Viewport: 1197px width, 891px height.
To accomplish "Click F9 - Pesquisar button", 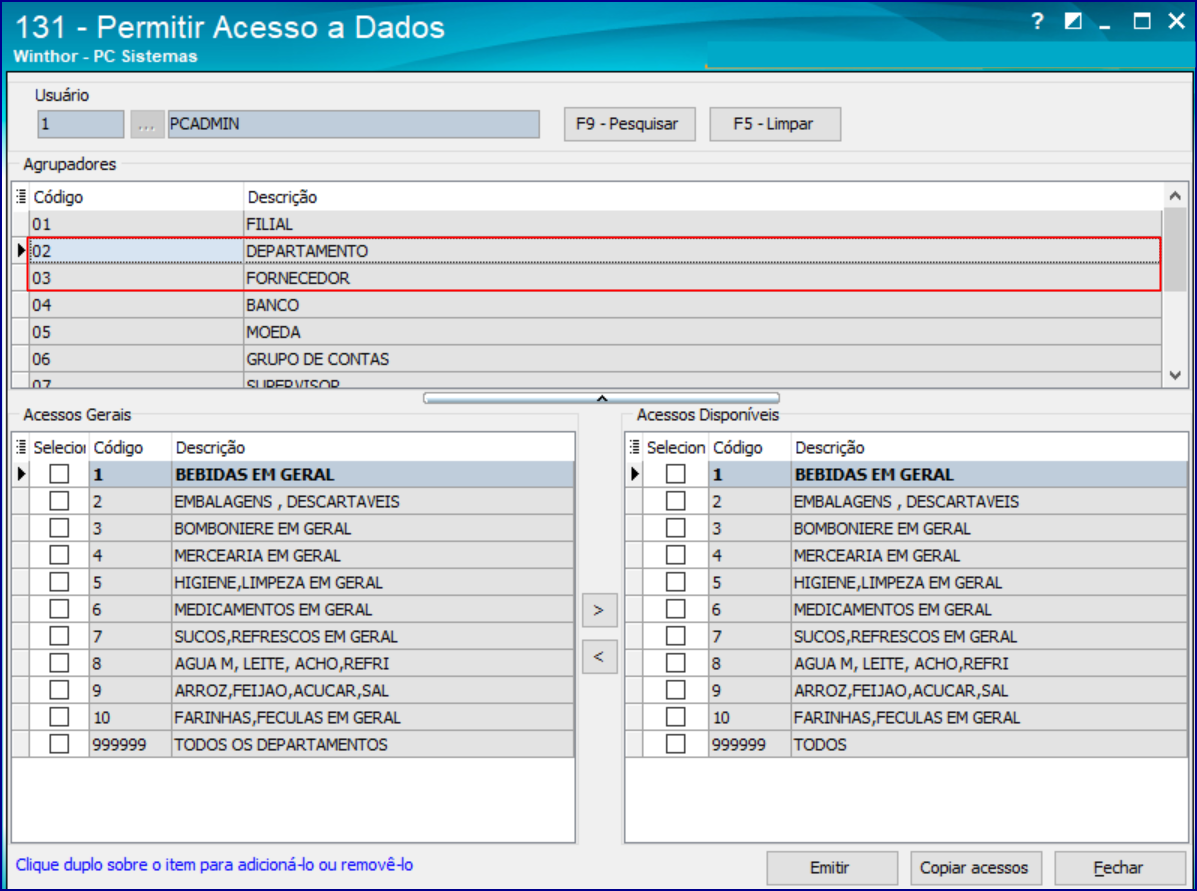I will pos(630,124).
